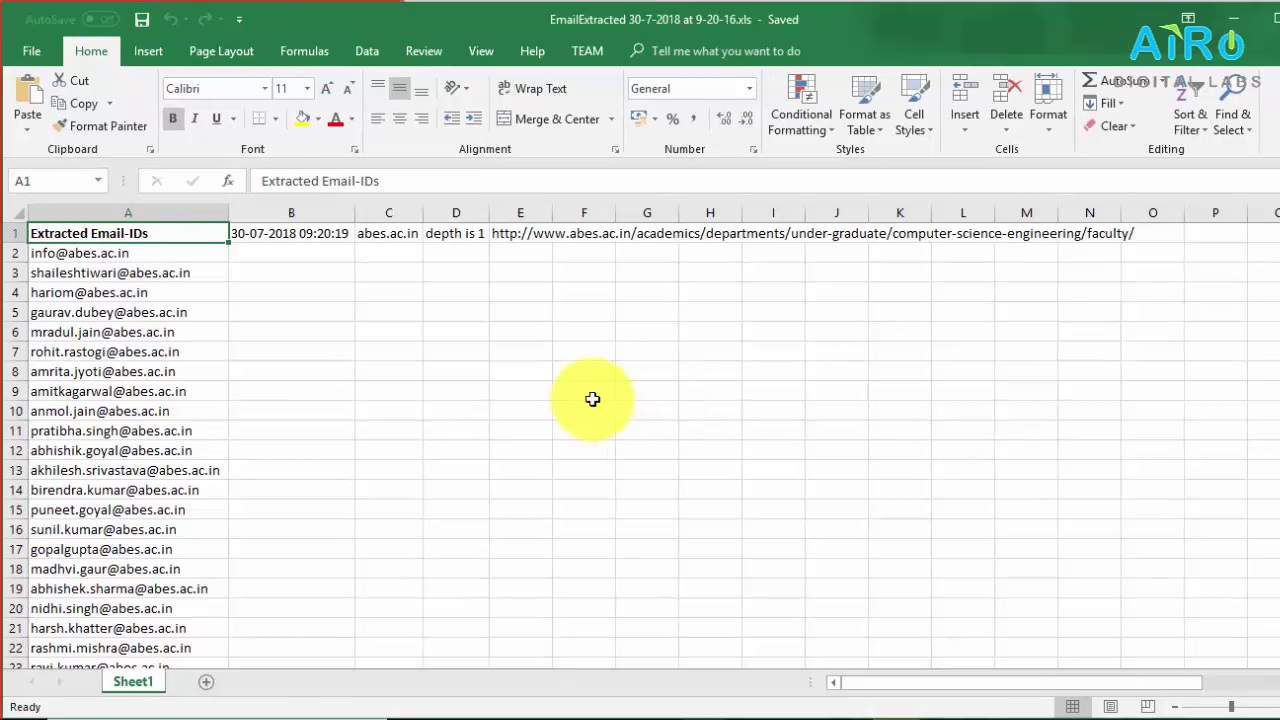Toggle the AutoSave switch
The image size is (1280, 720).
point(98,19)
